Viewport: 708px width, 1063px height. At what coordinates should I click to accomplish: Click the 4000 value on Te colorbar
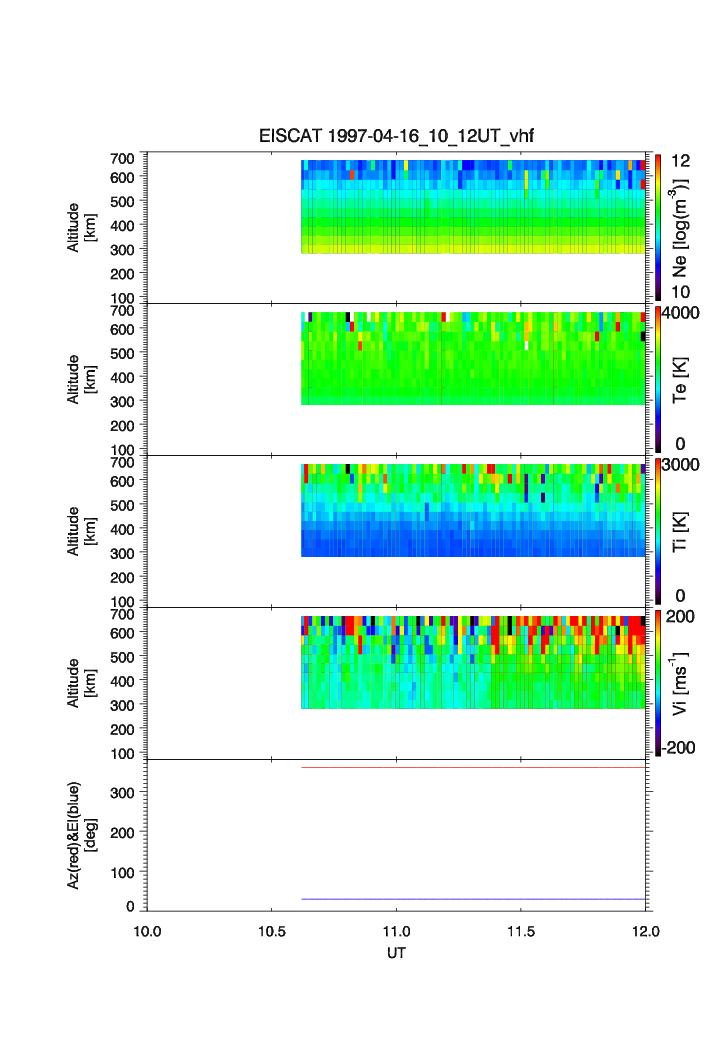coord(681,313)
